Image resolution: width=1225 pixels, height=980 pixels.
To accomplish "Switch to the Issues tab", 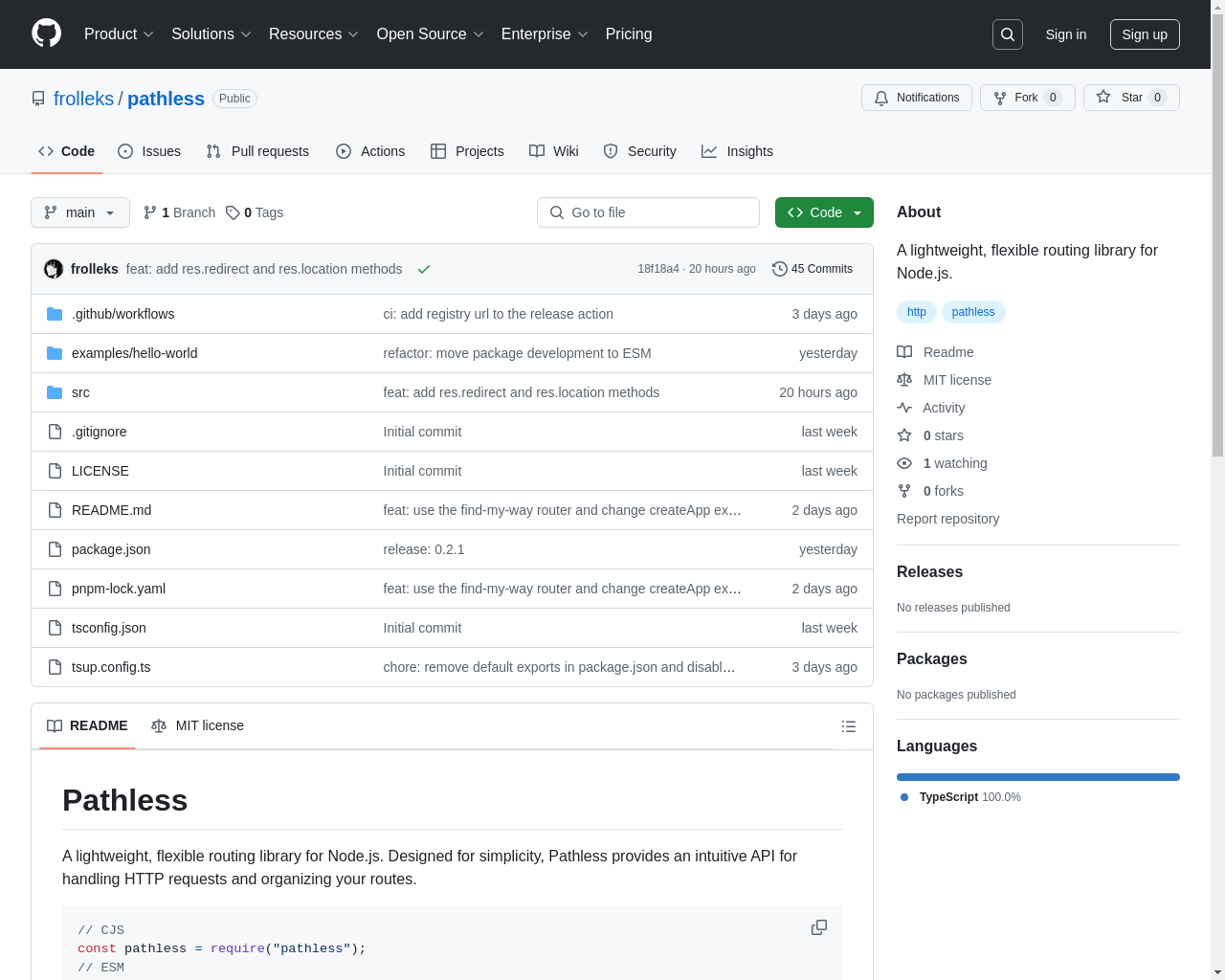I will pyautogui.click(x=149, y=151).
